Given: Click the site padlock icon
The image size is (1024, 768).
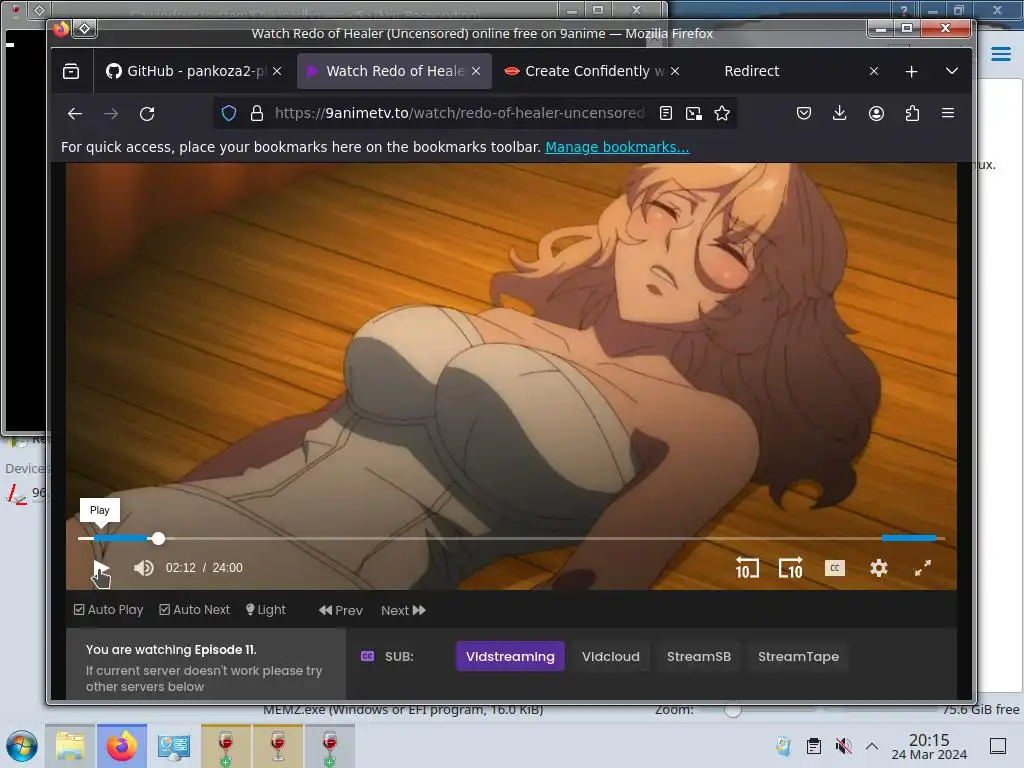Looking at the screenshot, I should point(257,114).
